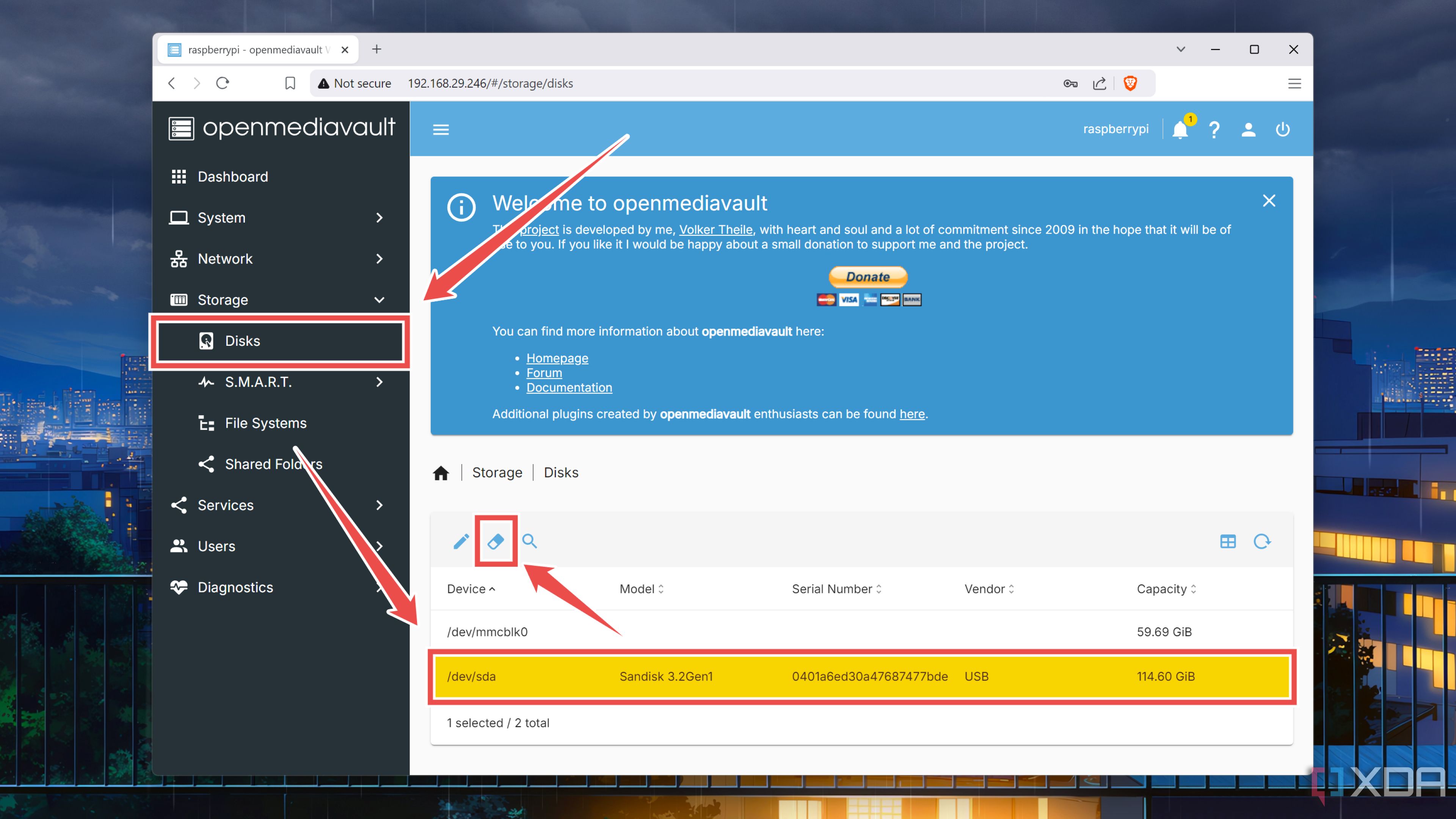Go to home via breadcrumb house icon
Screen dimensions: 1456x819
coord(441,472)
